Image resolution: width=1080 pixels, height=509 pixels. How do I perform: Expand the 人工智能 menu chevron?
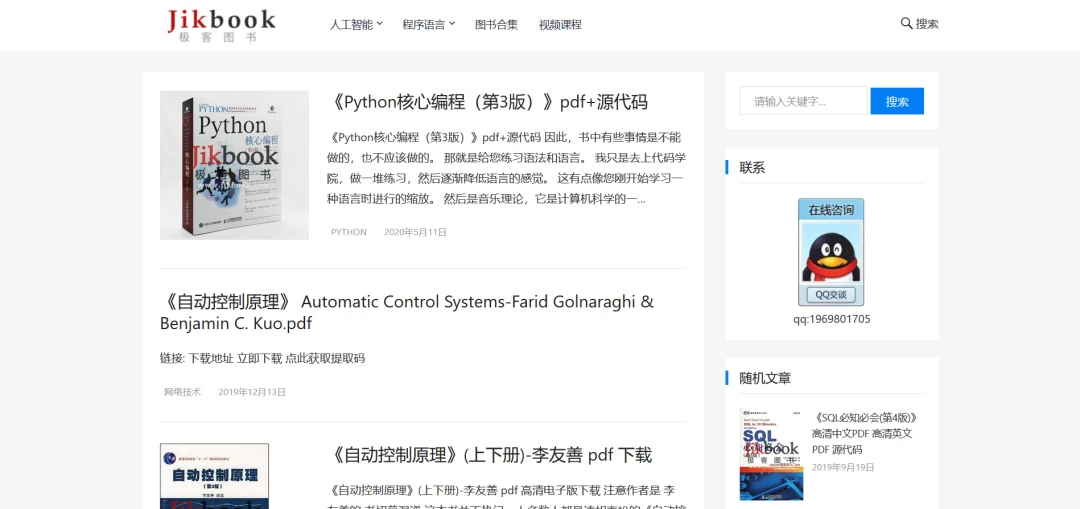pos(380,23)
